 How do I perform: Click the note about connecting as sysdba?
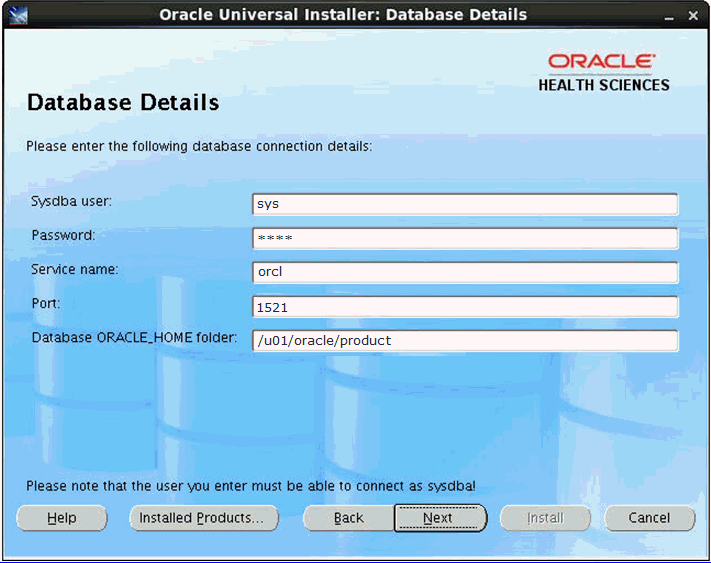point(251,486)
